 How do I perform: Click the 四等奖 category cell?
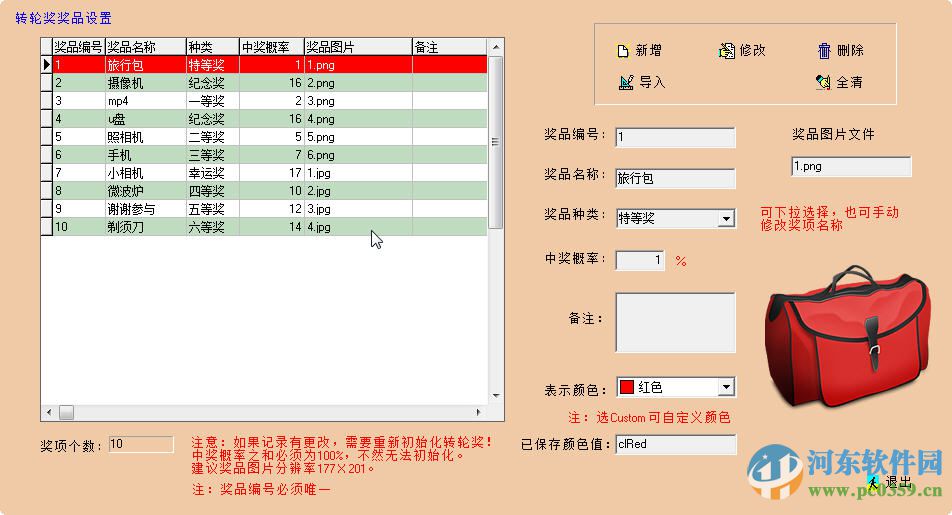[x=212, y=191]
